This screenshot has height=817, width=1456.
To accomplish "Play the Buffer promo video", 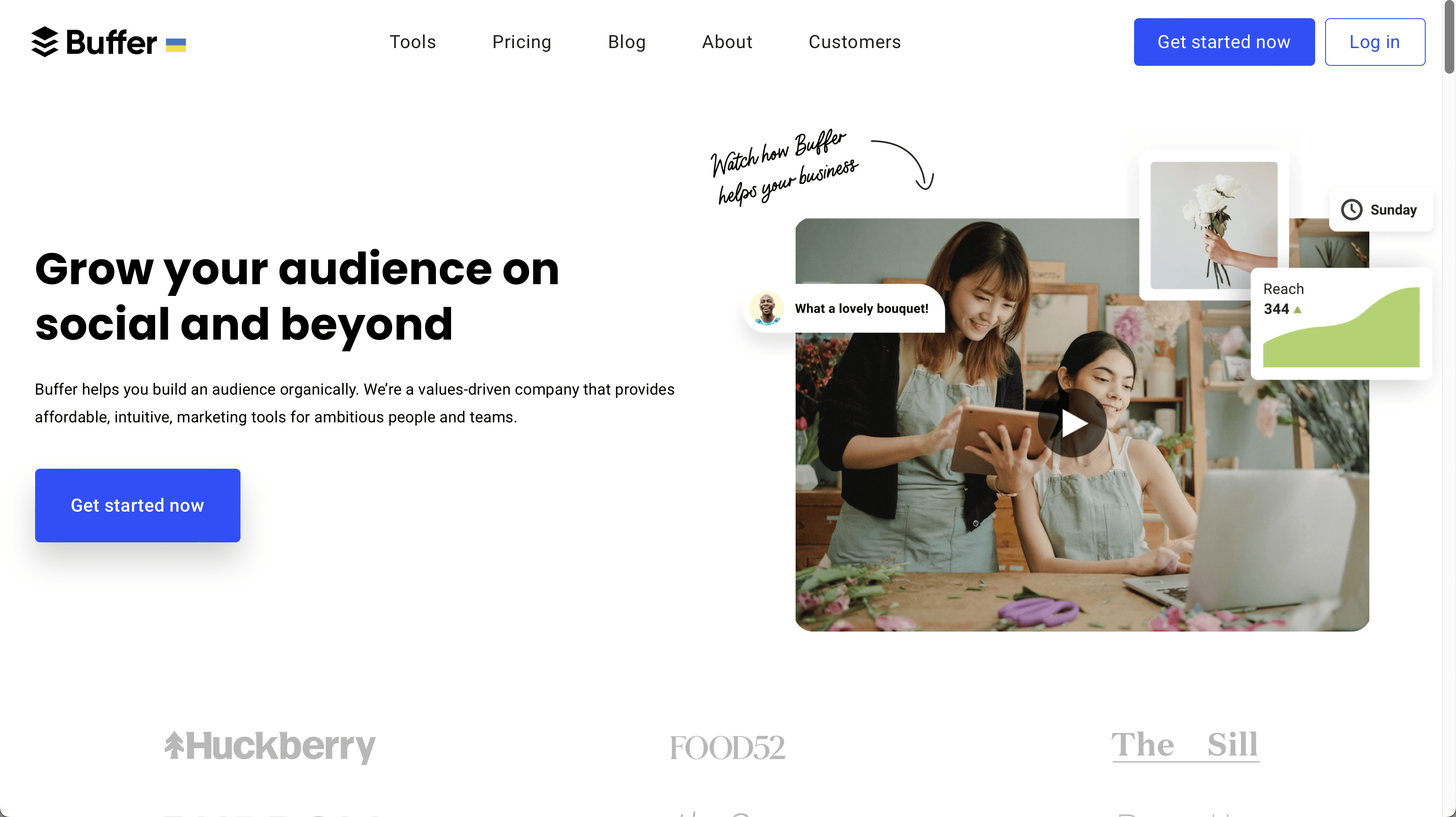I will 1072,423.
